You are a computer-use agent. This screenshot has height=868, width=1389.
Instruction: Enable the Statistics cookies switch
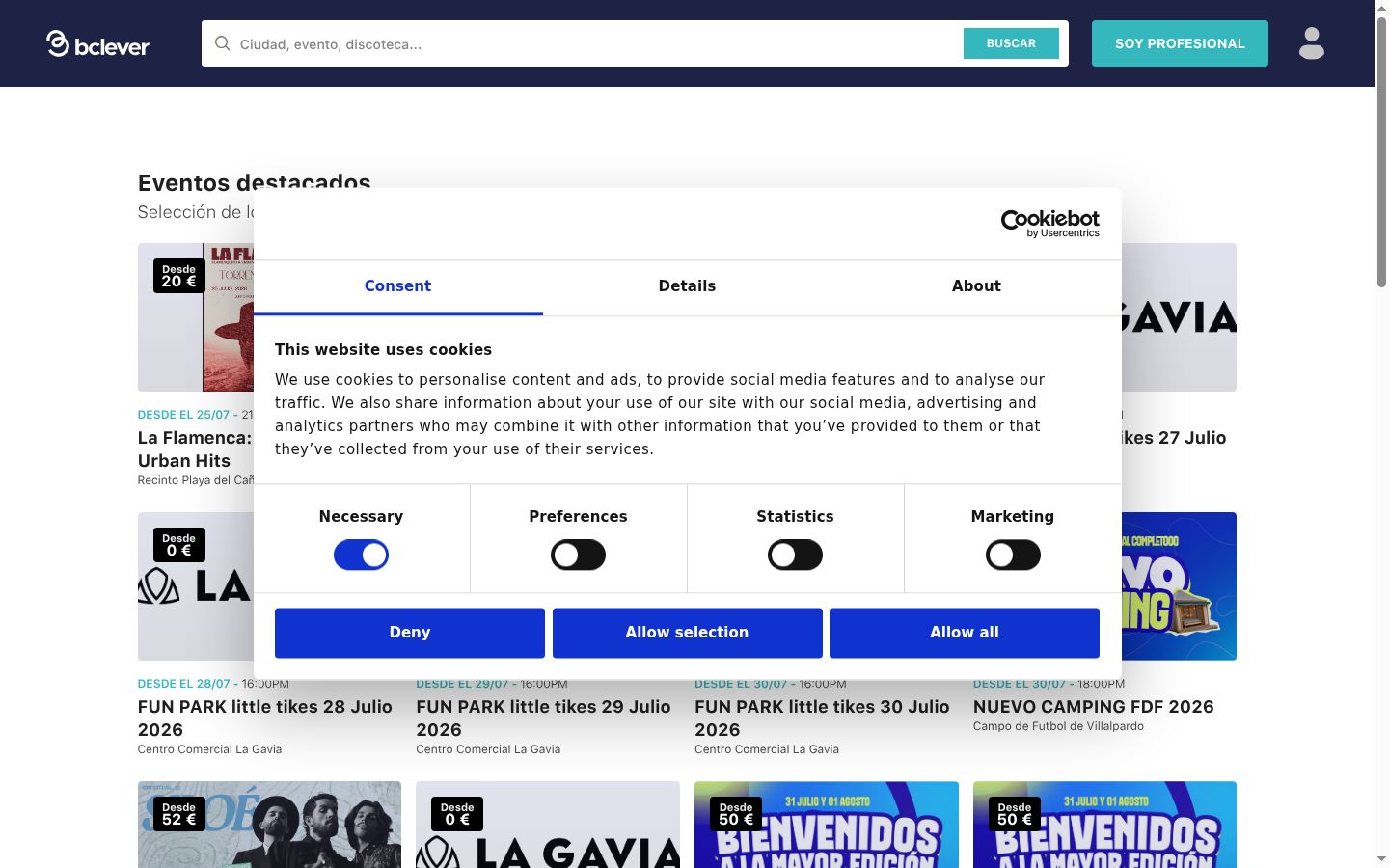point(795,555)
